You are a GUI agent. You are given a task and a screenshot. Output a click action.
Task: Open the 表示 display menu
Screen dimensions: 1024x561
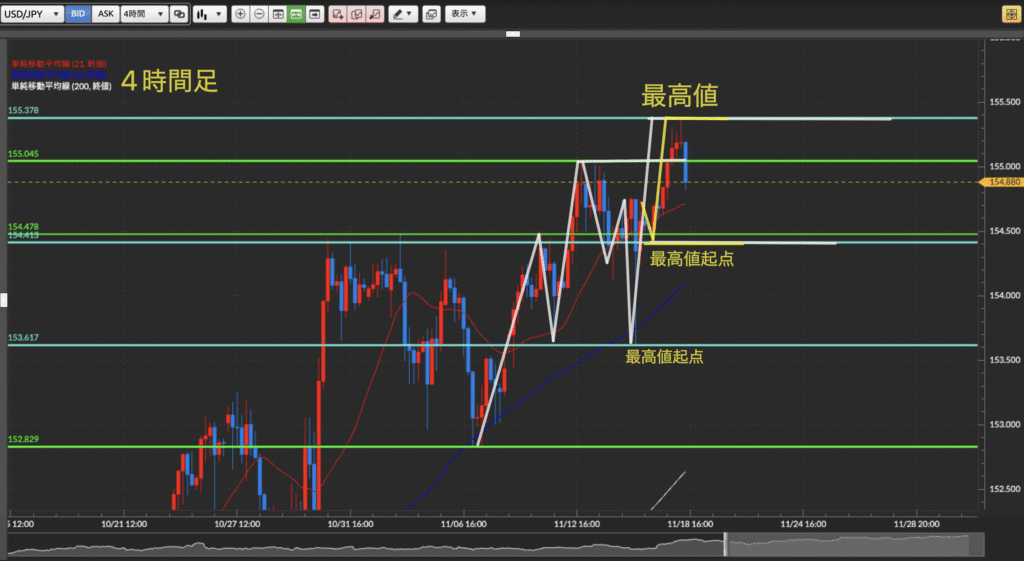click(x=463, y=15)
